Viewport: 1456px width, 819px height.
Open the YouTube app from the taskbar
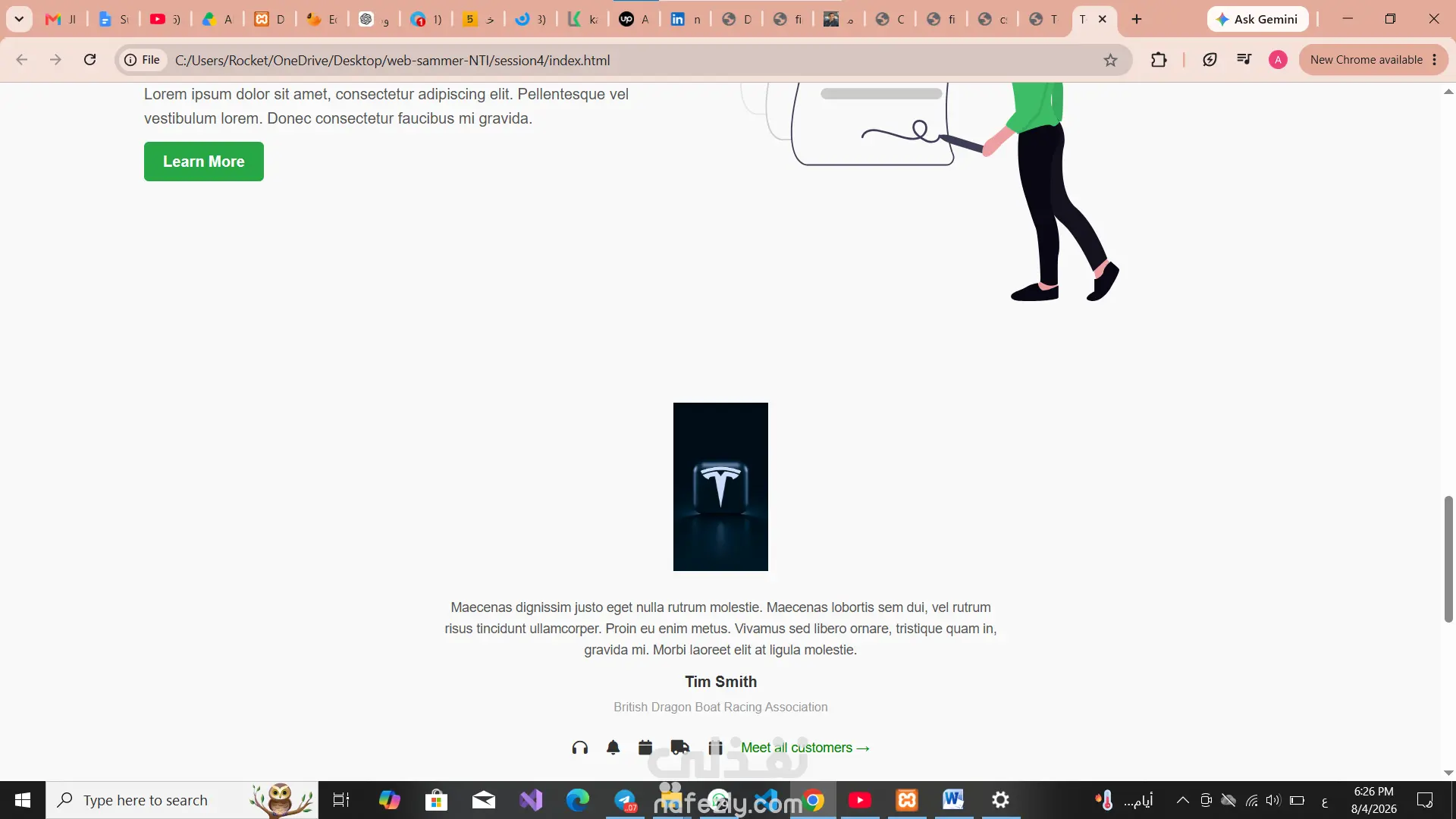click(x=860, y=800)
